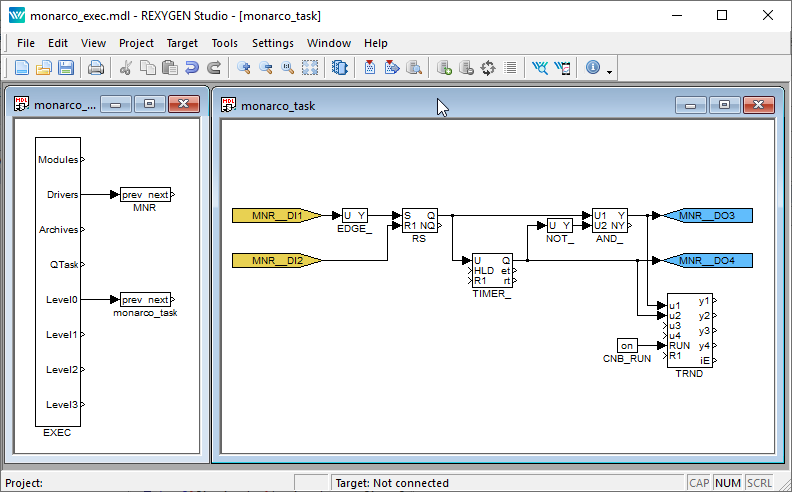This screenshot has height=492, width=792.
Task: Open the Tools menu
Action: (225, 43)
